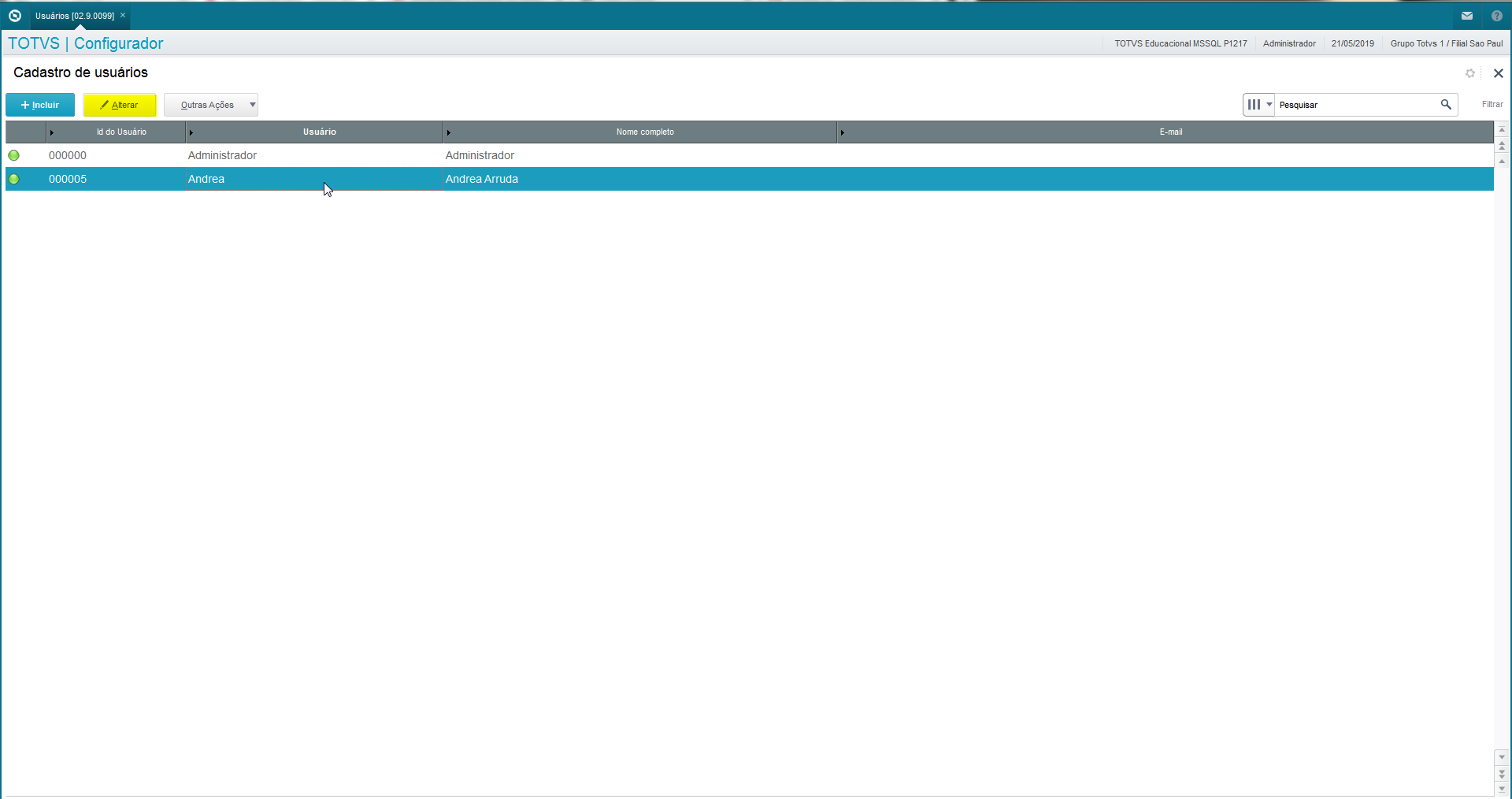Sort by Nome completo column header
This screenshot has width=1512, height=799.
click(x=645, y=132)
